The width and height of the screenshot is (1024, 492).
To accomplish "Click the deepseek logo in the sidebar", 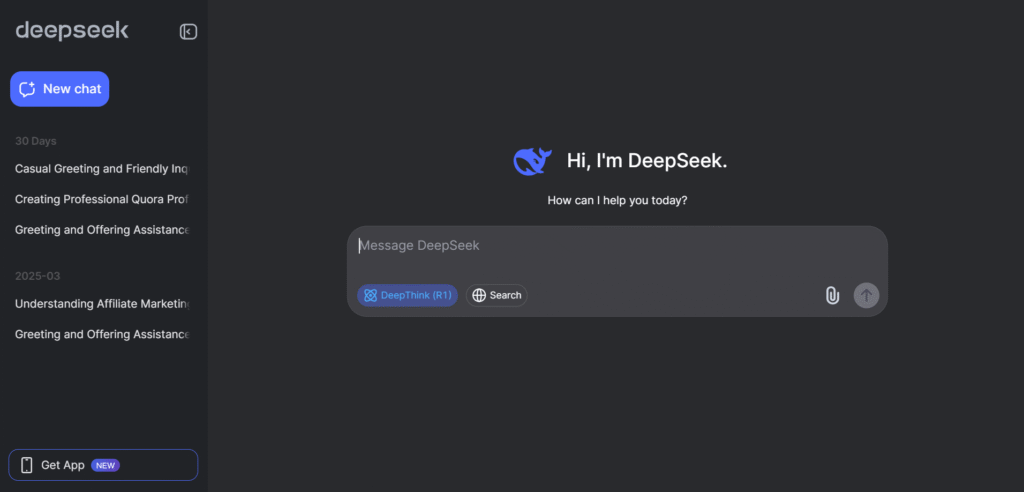I will [72, 31].
